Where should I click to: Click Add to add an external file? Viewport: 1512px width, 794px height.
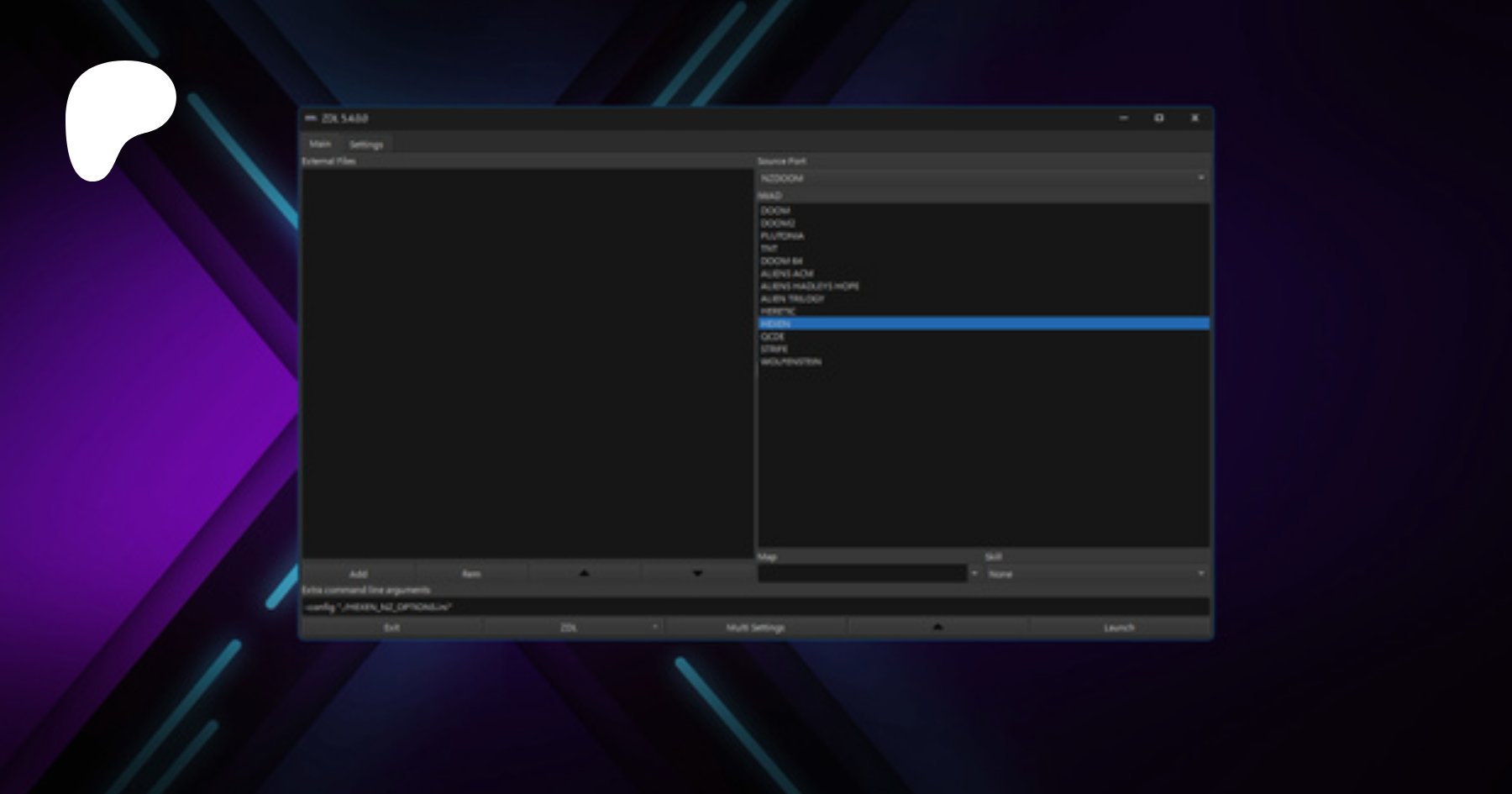coord(359,574)
